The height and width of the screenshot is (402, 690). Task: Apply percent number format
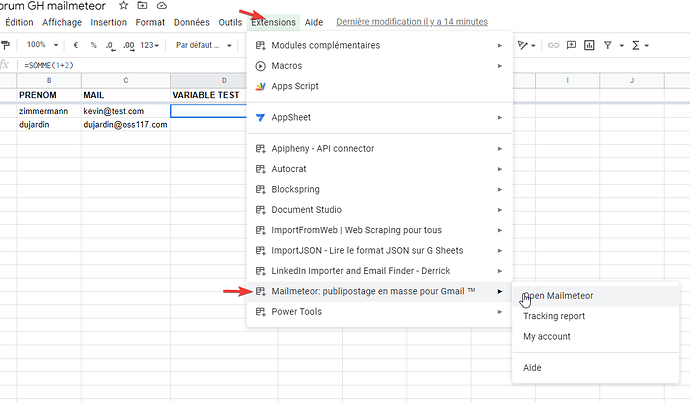(x=93, y=45)
